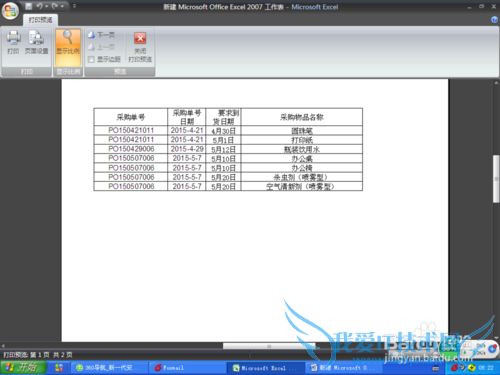Click the system tray clock 08:22
500x375 pixels.
486,368
